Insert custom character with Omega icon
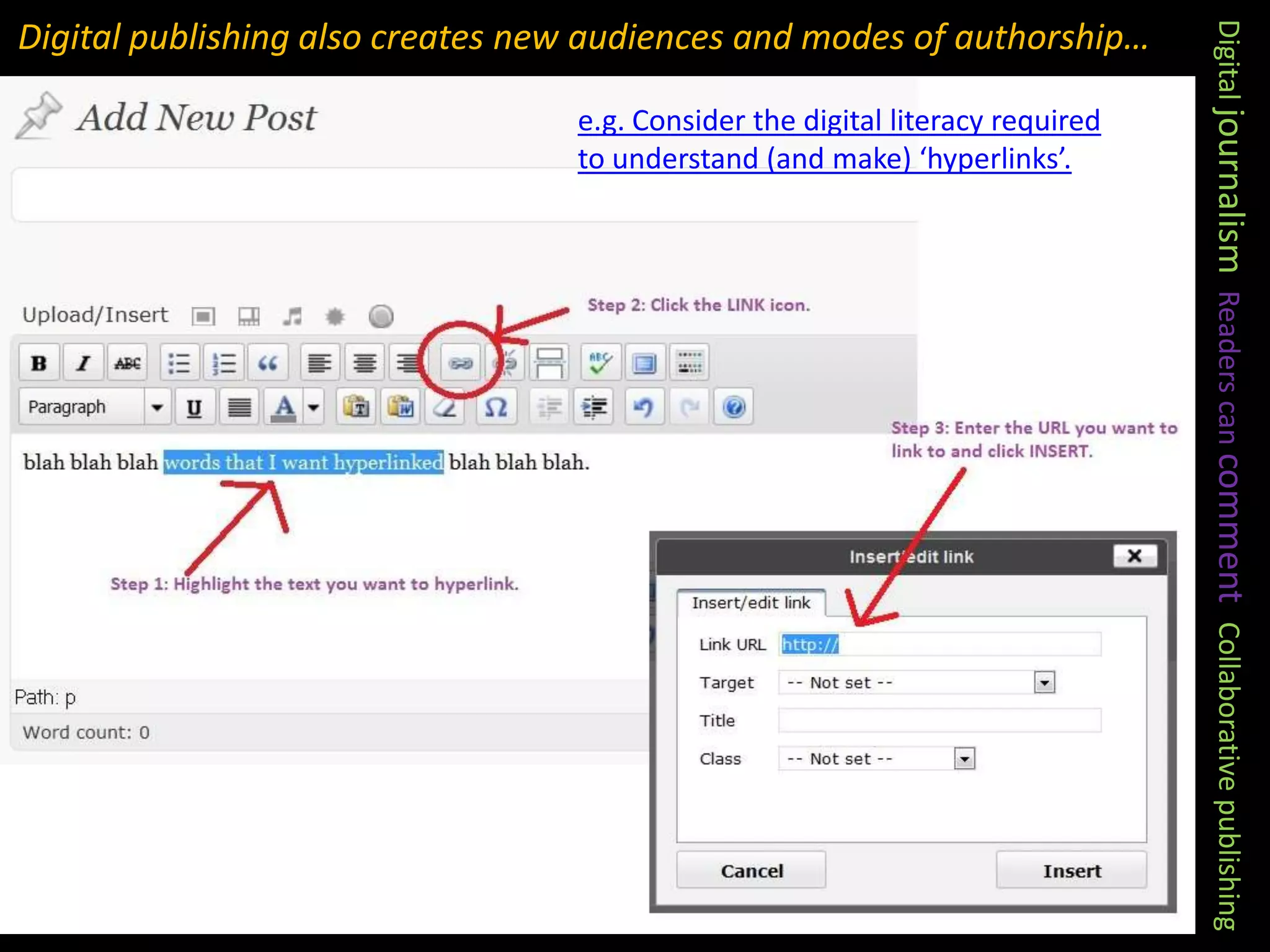The height and width of the screenshot is (952, 1270). [496, 407]
